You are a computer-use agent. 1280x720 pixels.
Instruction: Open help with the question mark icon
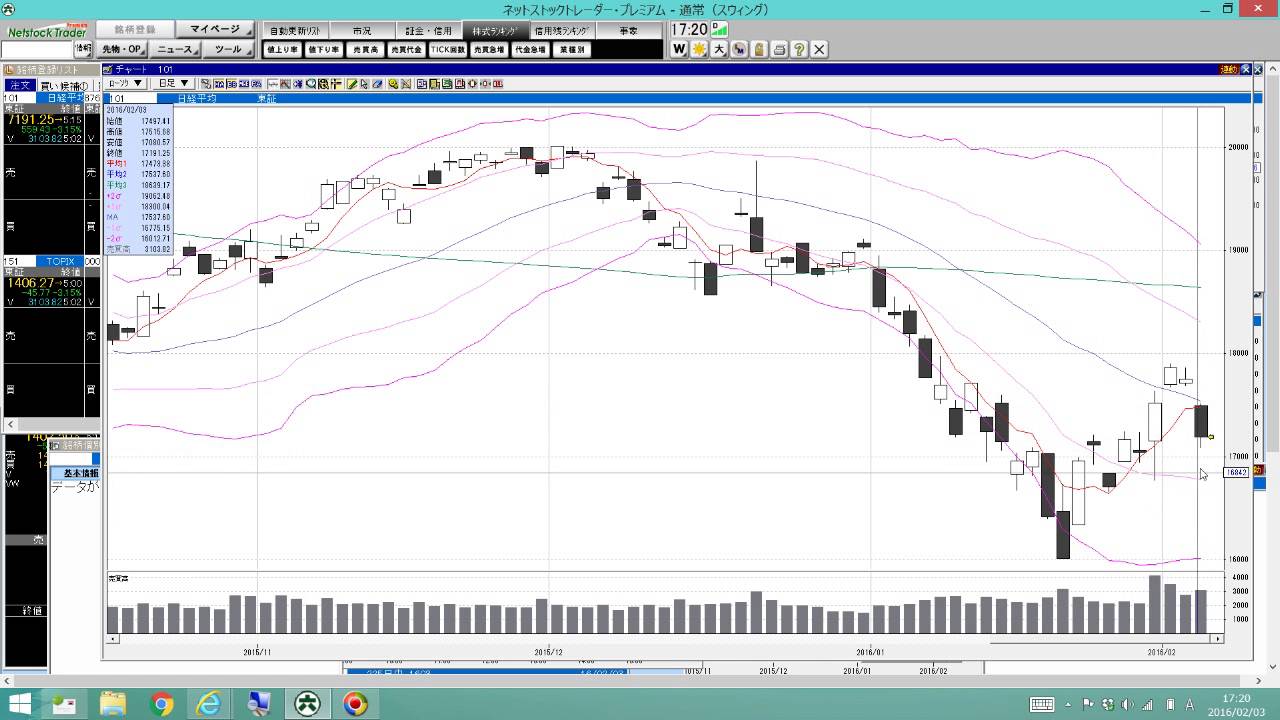799,49
